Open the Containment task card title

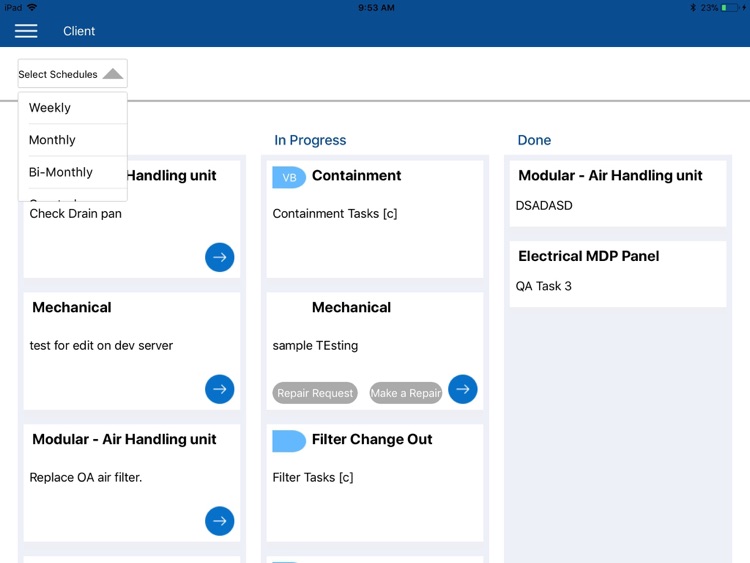click(x=356, y=176)
